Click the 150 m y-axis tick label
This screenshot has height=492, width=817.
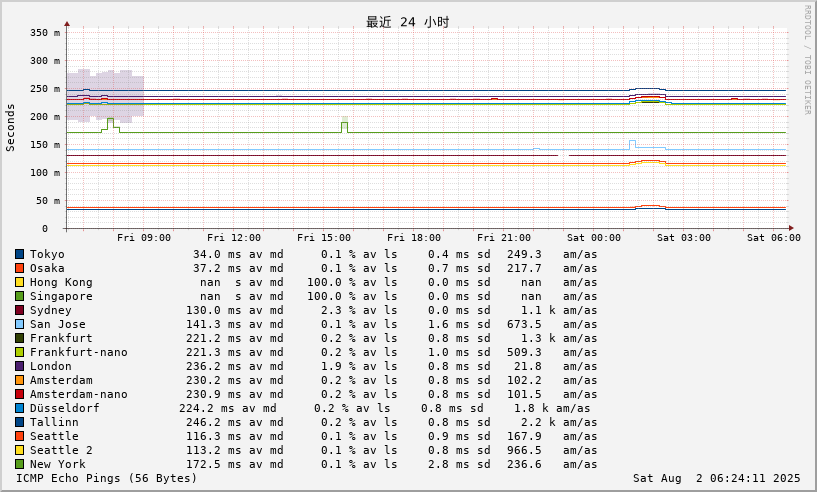tap(45, 145)
